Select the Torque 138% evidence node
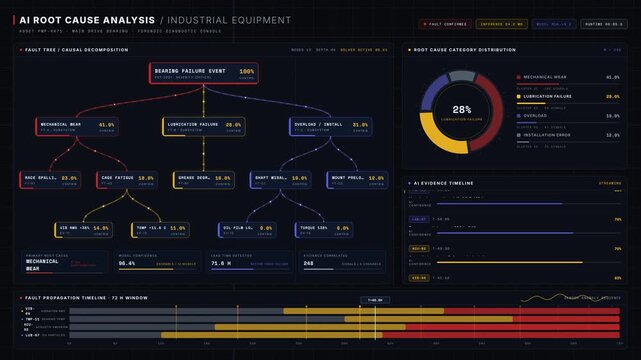The height and width of the screenshot is (360, 641). pos(324,230)
